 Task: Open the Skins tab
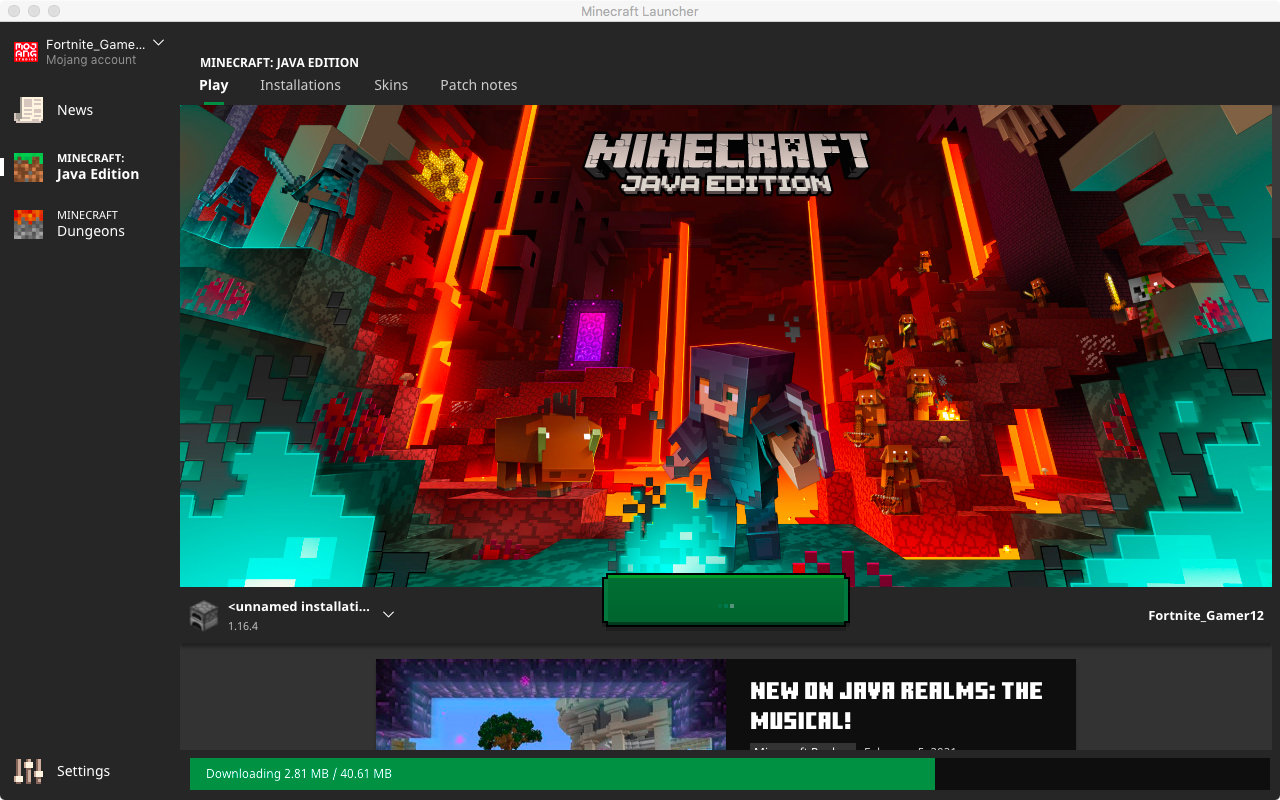391,85
